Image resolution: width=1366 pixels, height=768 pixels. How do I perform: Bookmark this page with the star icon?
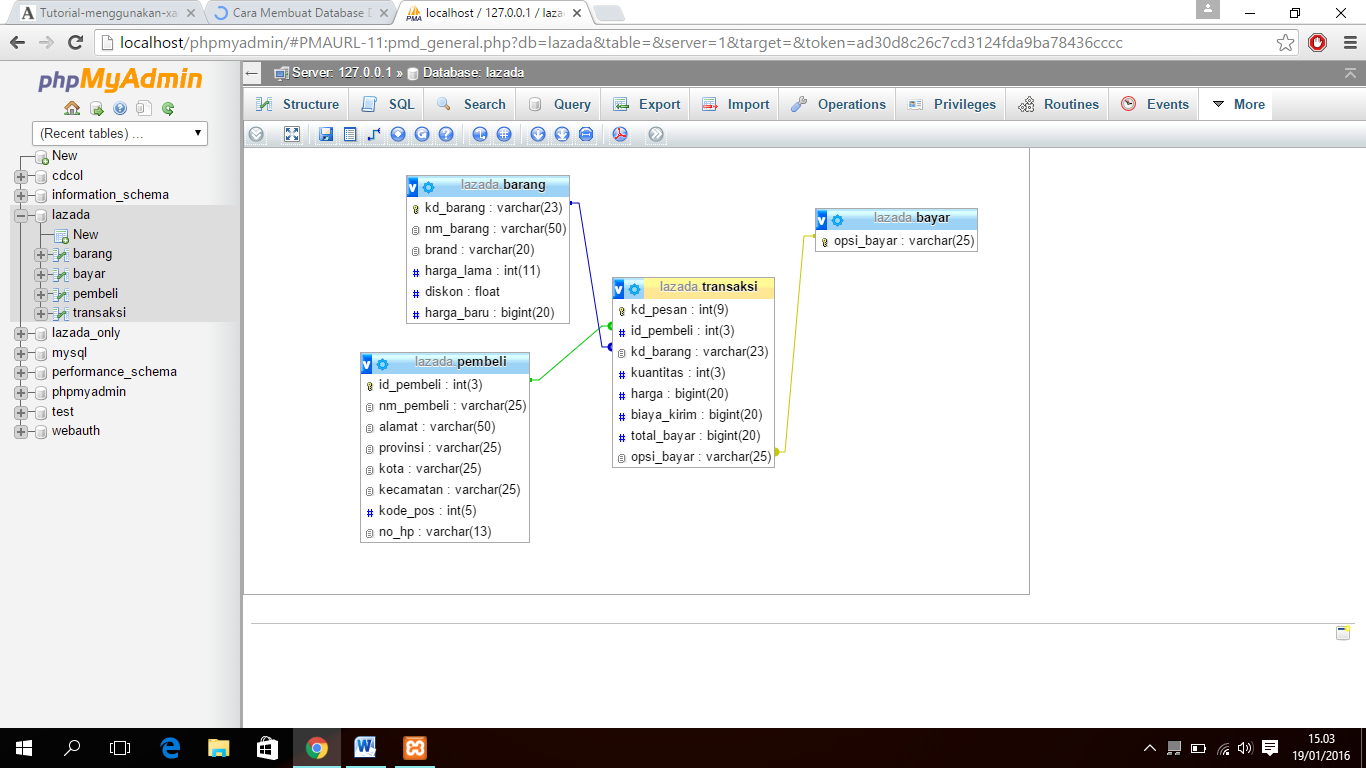point(1285,43)
